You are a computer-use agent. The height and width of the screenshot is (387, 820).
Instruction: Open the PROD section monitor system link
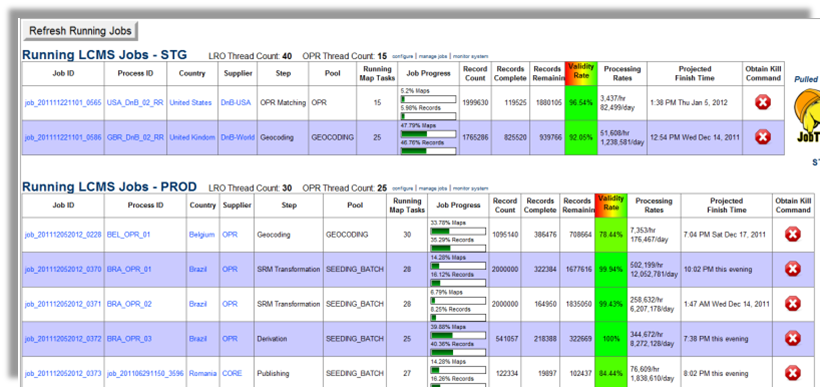click(471, 188)
